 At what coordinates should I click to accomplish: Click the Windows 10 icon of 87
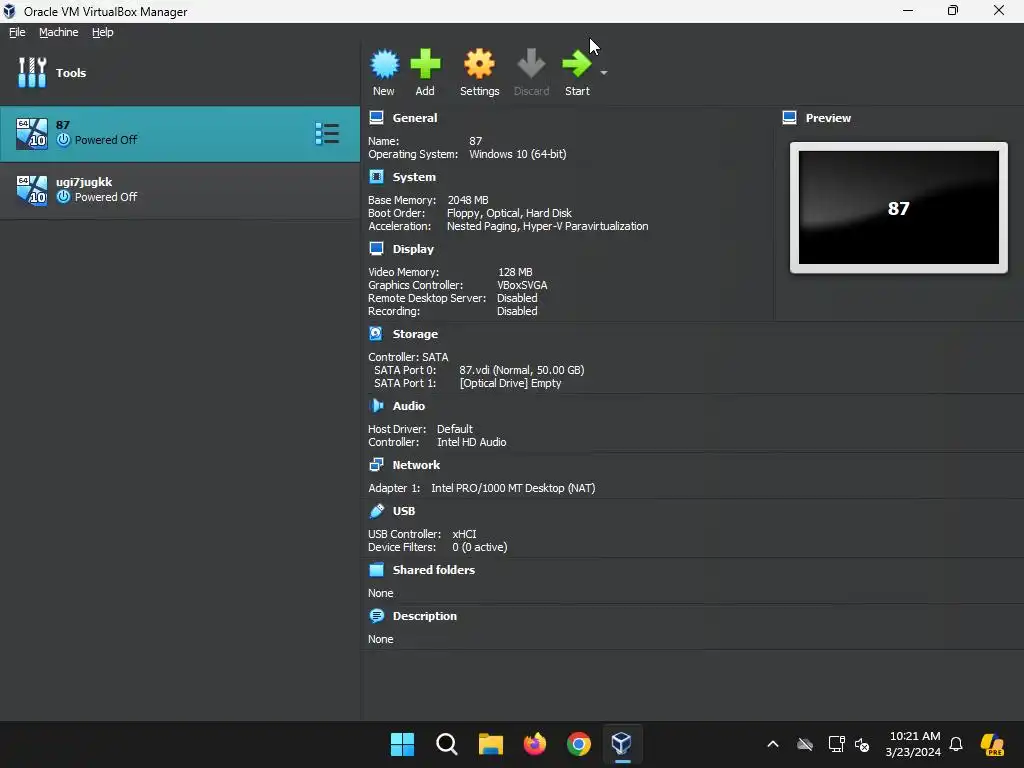pyautogui.click(x=32, y=133)
